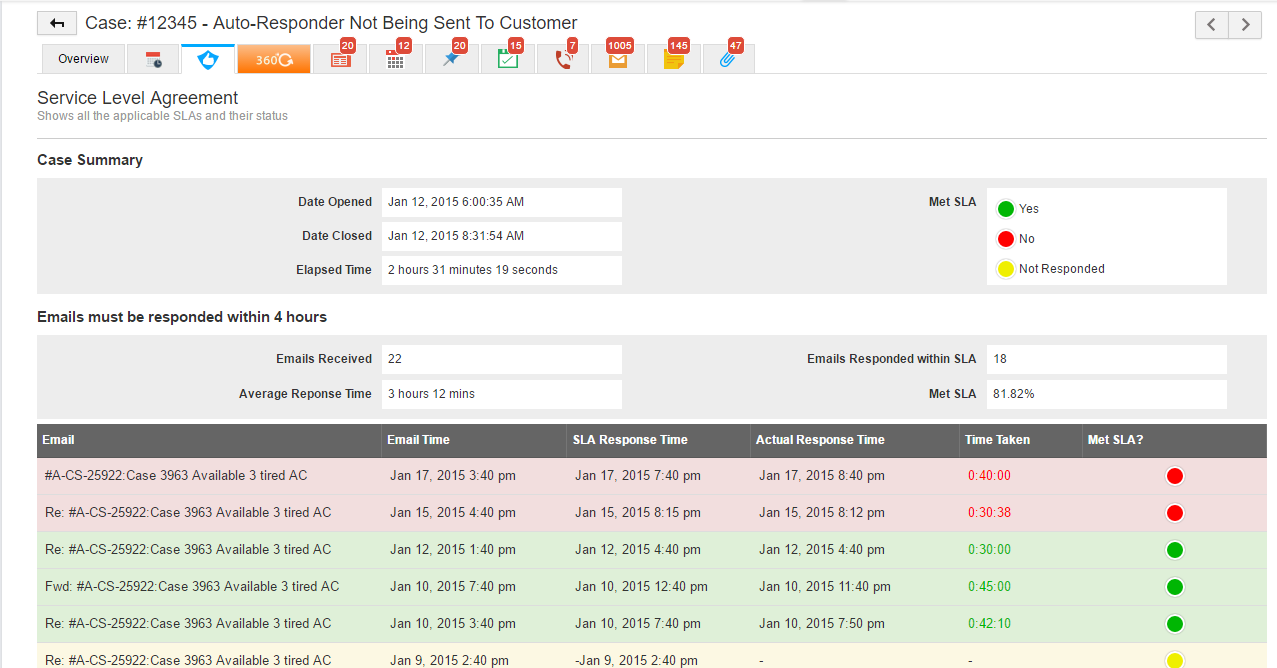Open the yellow notes tab showing 145
The width and height of the screenshot is (1277, 668).
pyautogui.click(x=674, y=59)
